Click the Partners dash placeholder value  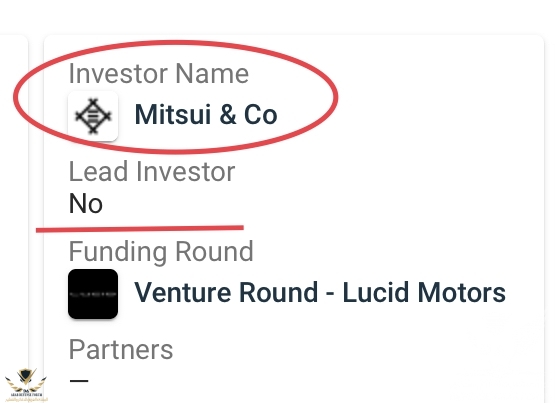(x=79, y=381)
